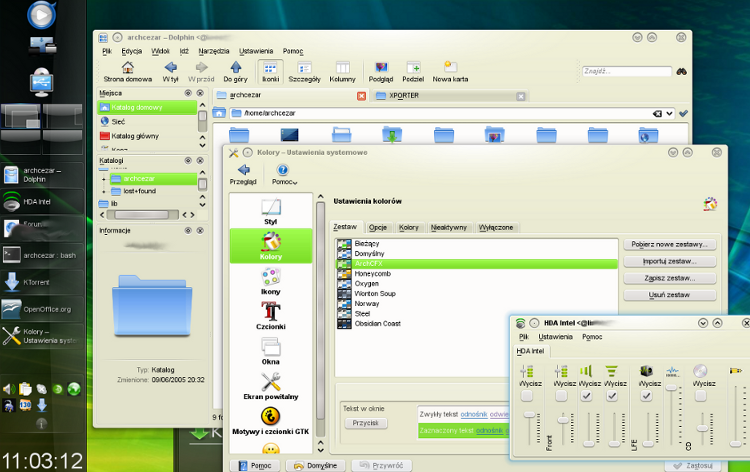The height and width of the screenshot is (472, 750).
Task: Switch to archcezar : bash terminal task
Action: coord(42,255)
